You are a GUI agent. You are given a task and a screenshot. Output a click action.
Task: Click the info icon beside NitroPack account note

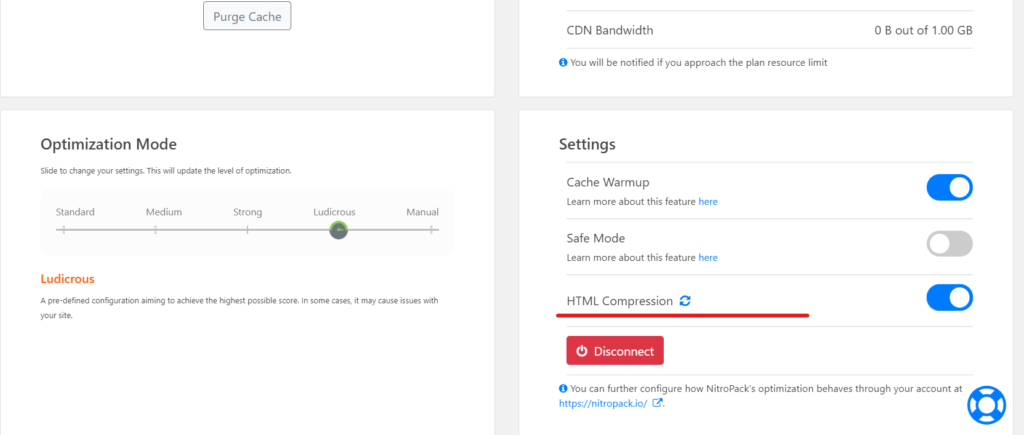tap(563, 388)
